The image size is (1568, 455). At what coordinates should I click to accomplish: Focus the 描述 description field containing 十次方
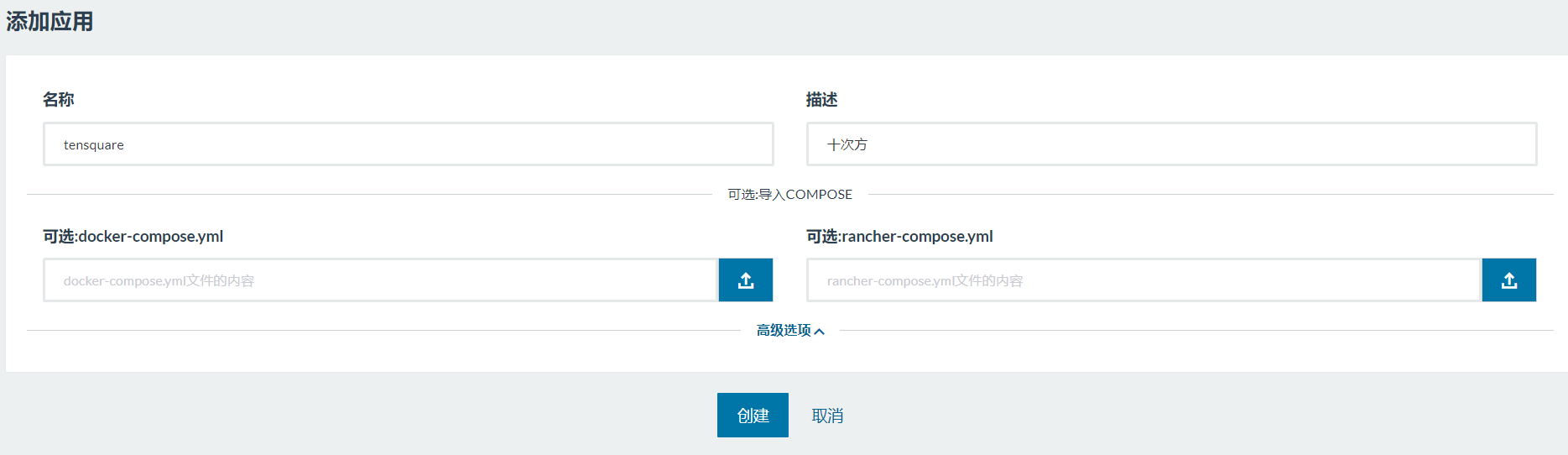(x=1172, y=144)
